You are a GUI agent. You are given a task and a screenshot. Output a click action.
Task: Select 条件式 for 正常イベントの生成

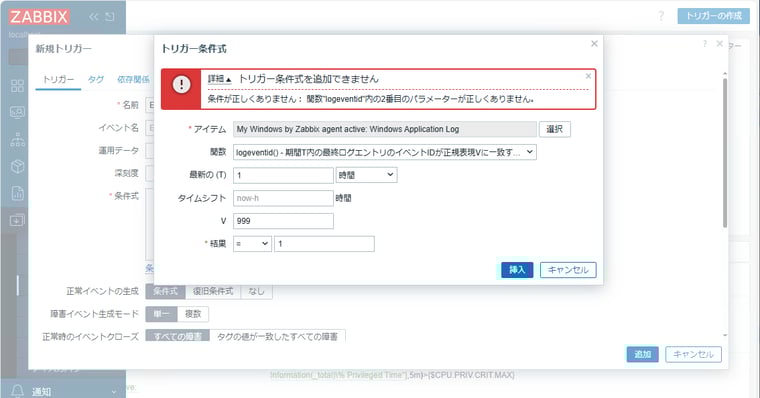[165, 291]
